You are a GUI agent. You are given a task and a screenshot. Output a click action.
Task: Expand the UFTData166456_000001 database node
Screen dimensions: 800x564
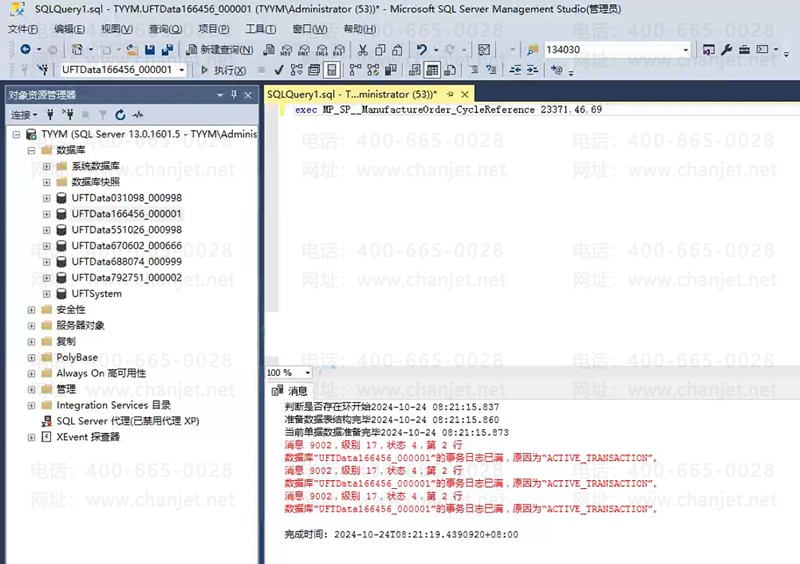click(x=46, y=214)
